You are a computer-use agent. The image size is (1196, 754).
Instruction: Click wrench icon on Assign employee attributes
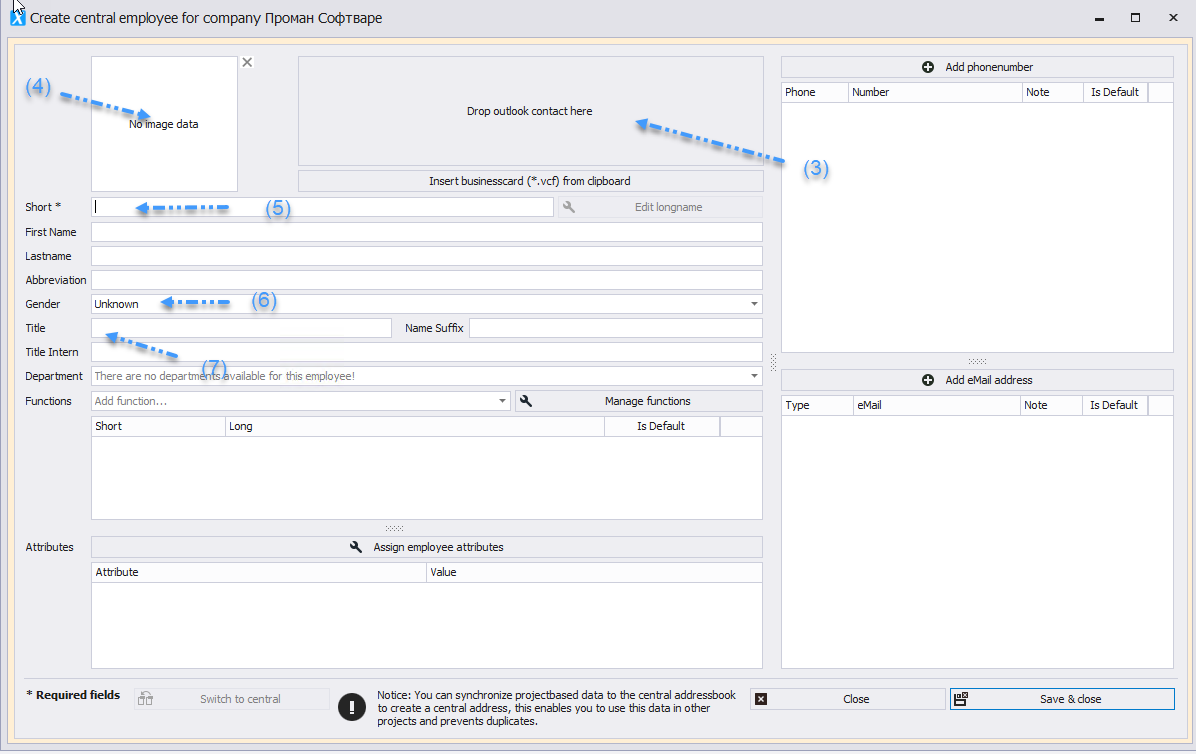click(x=355, y=547)
